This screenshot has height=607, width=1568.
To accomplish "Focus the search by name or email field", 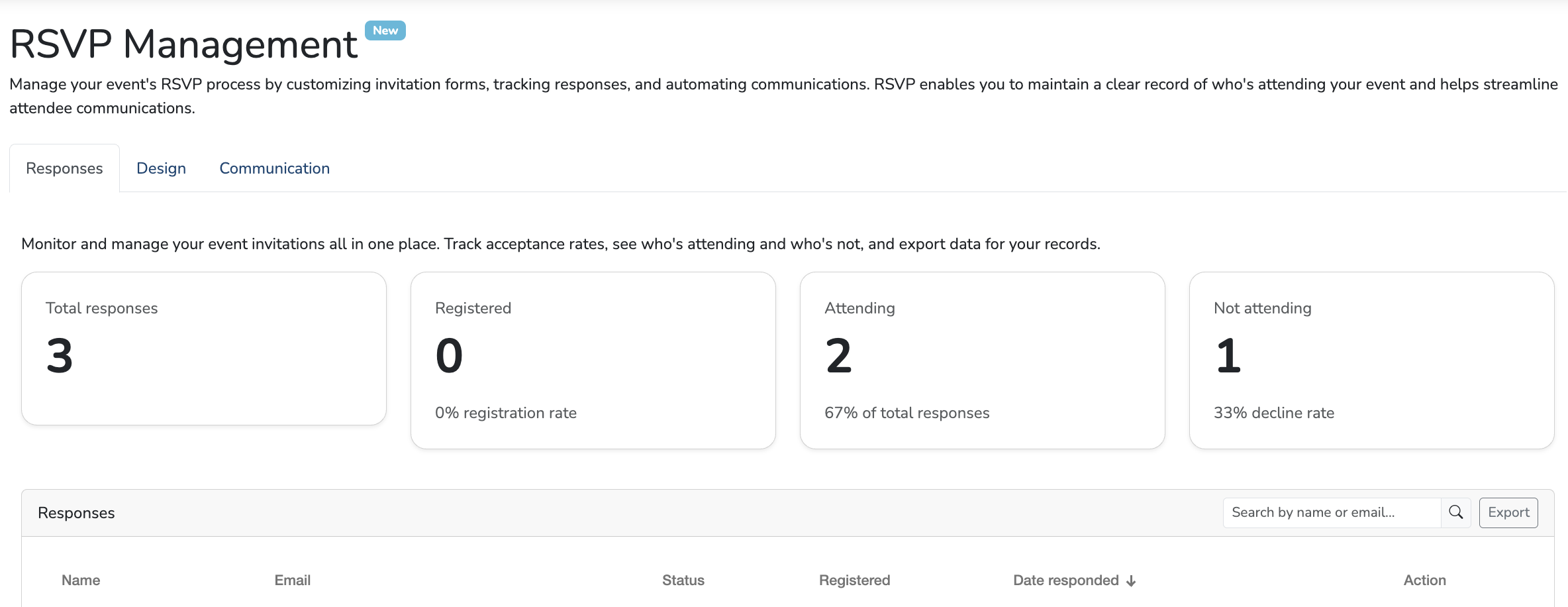I will click(1331, 512).
